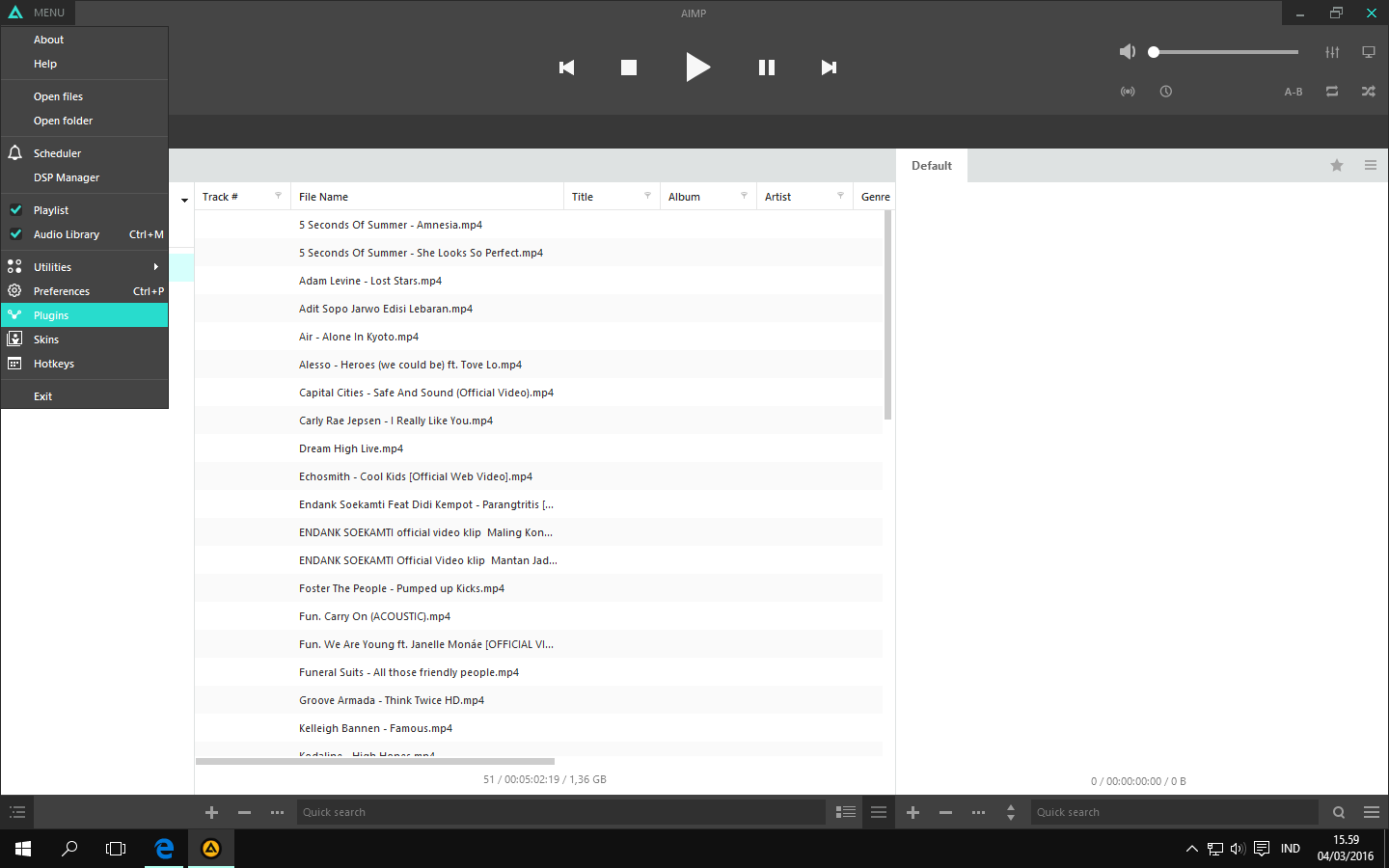The width and height of the screenshot is (1389, 868).
Task: Expand the Utilities submenu
Action: [85, 267]
